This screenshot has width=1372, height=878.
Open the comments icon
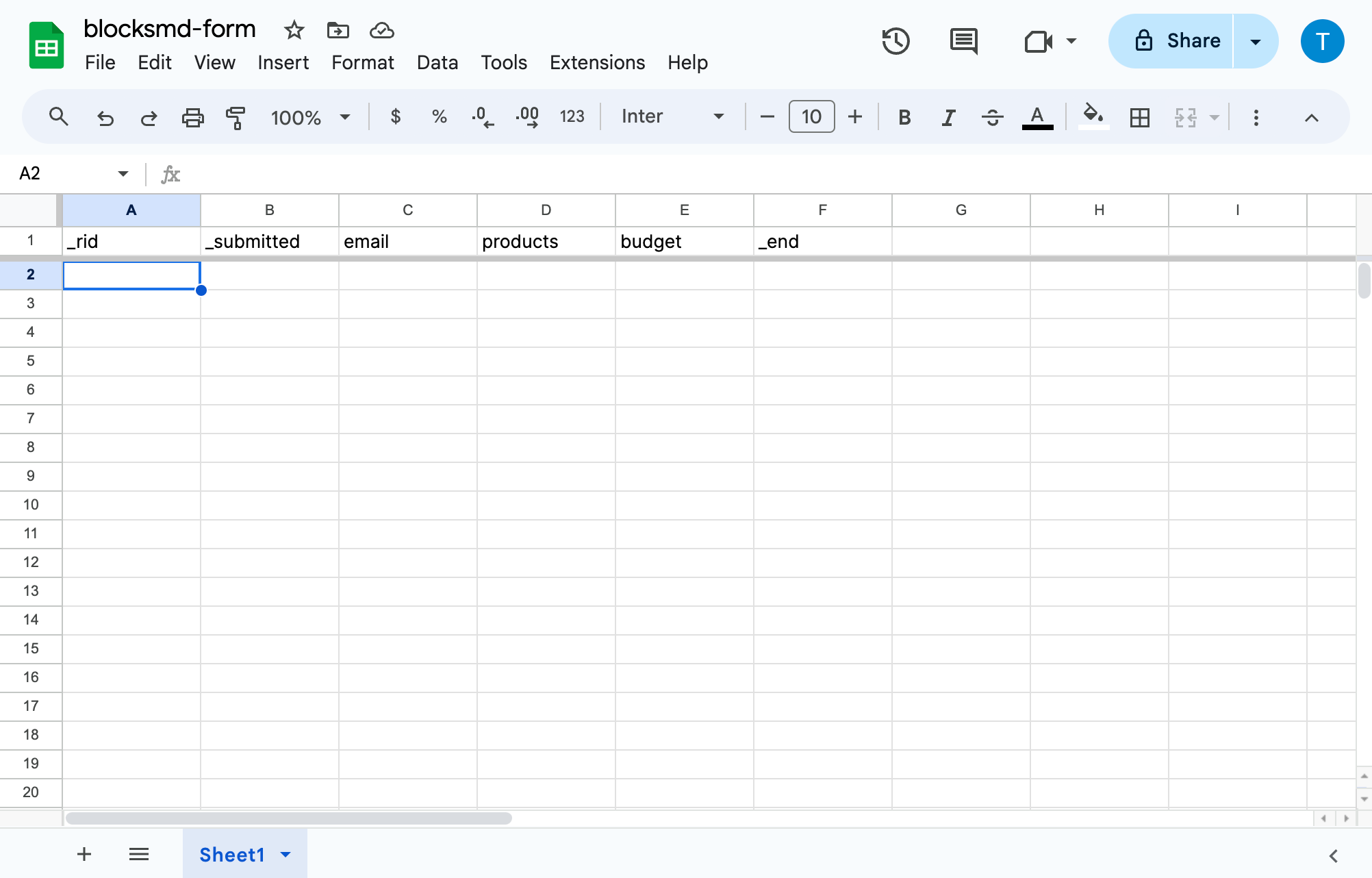tap(963, 41)
